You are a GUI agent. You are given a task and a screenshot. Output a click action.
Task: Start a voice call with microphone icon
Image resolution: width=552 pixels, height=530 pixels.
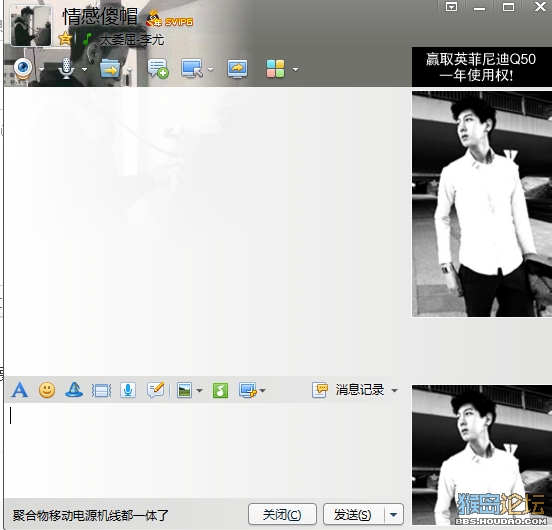(66, 69)
